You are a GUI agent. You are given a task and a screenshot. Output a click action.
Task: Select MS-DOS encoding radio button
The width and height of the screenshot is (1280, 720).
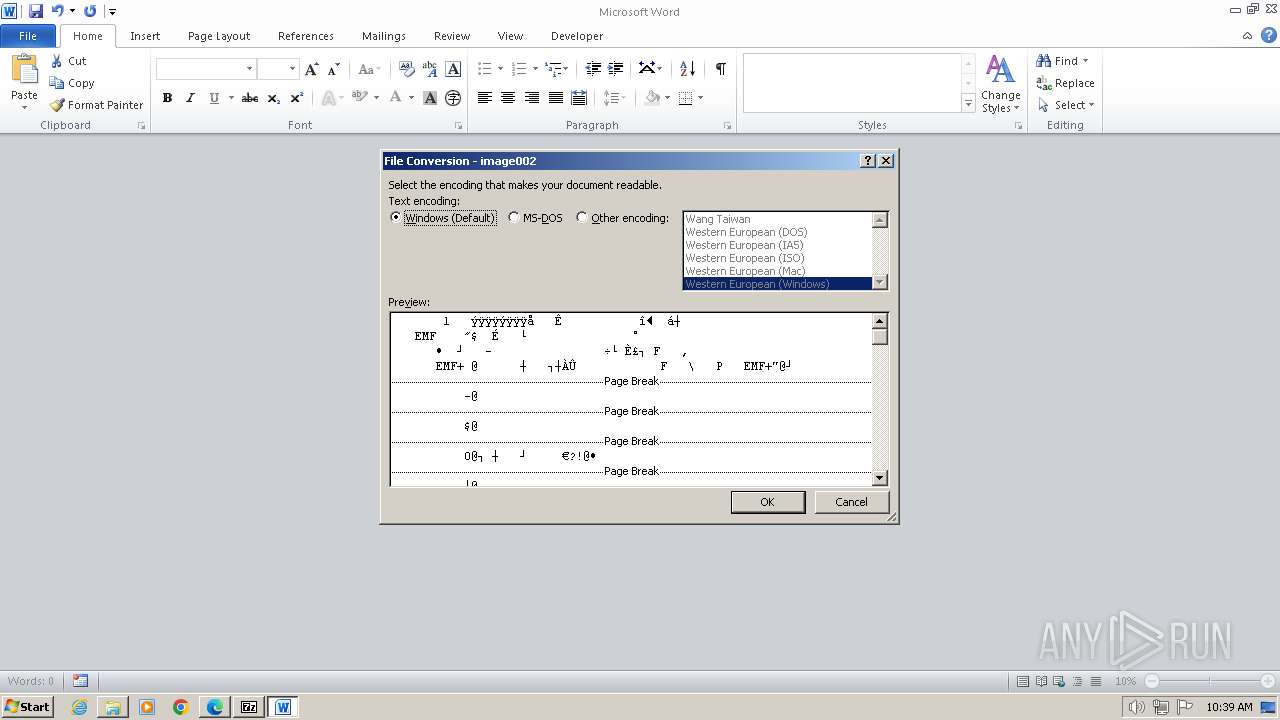514,218
